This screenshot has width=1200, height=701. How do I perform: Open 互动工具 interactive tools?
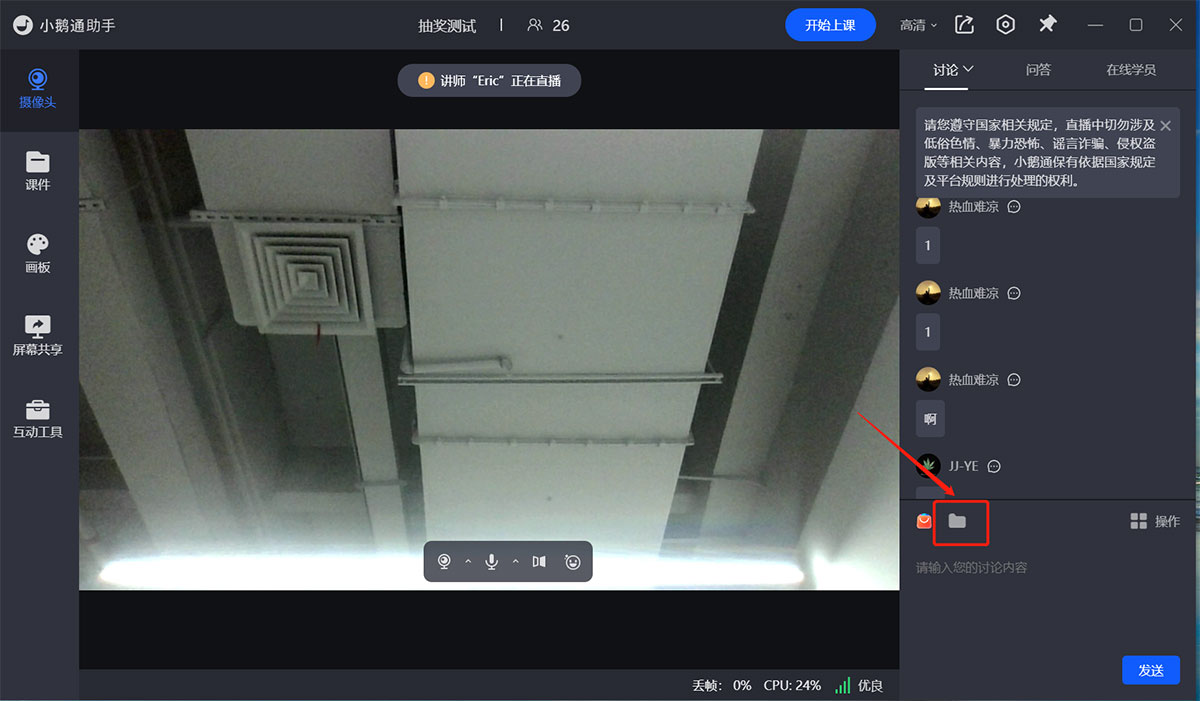tap(38, 418)
